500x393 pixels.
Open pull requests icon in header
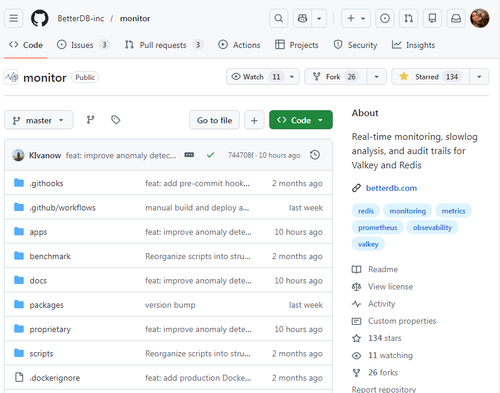(409, 18)
